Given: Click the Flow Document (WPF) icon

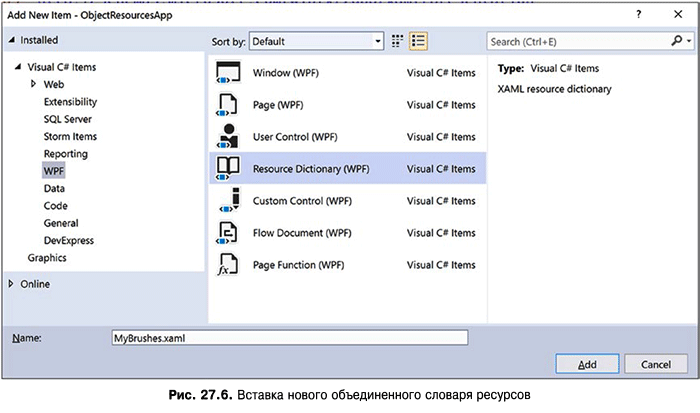Looking at the screenshot, I should (x=228, y=233).
